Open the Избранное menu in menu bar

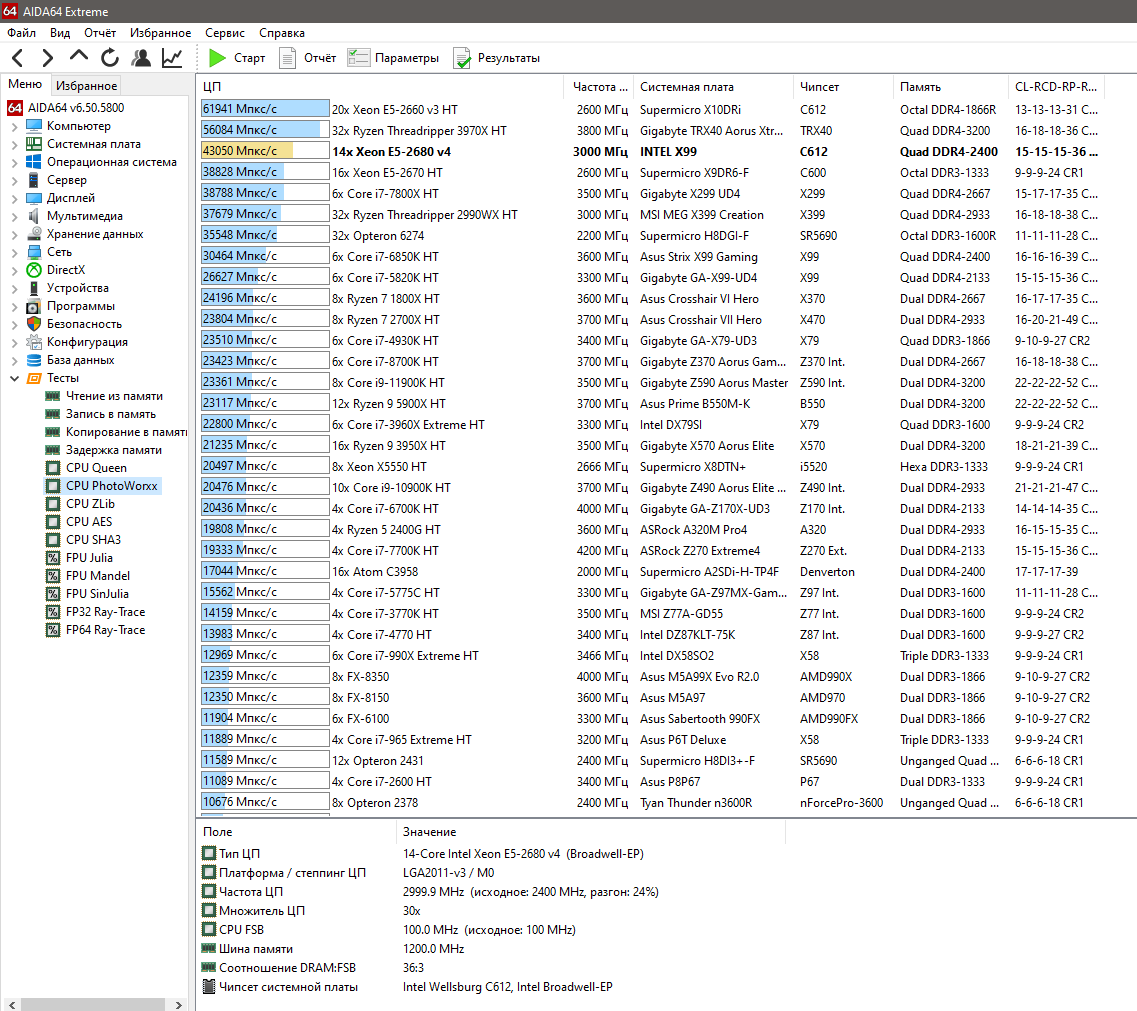[x=160, y=33]
